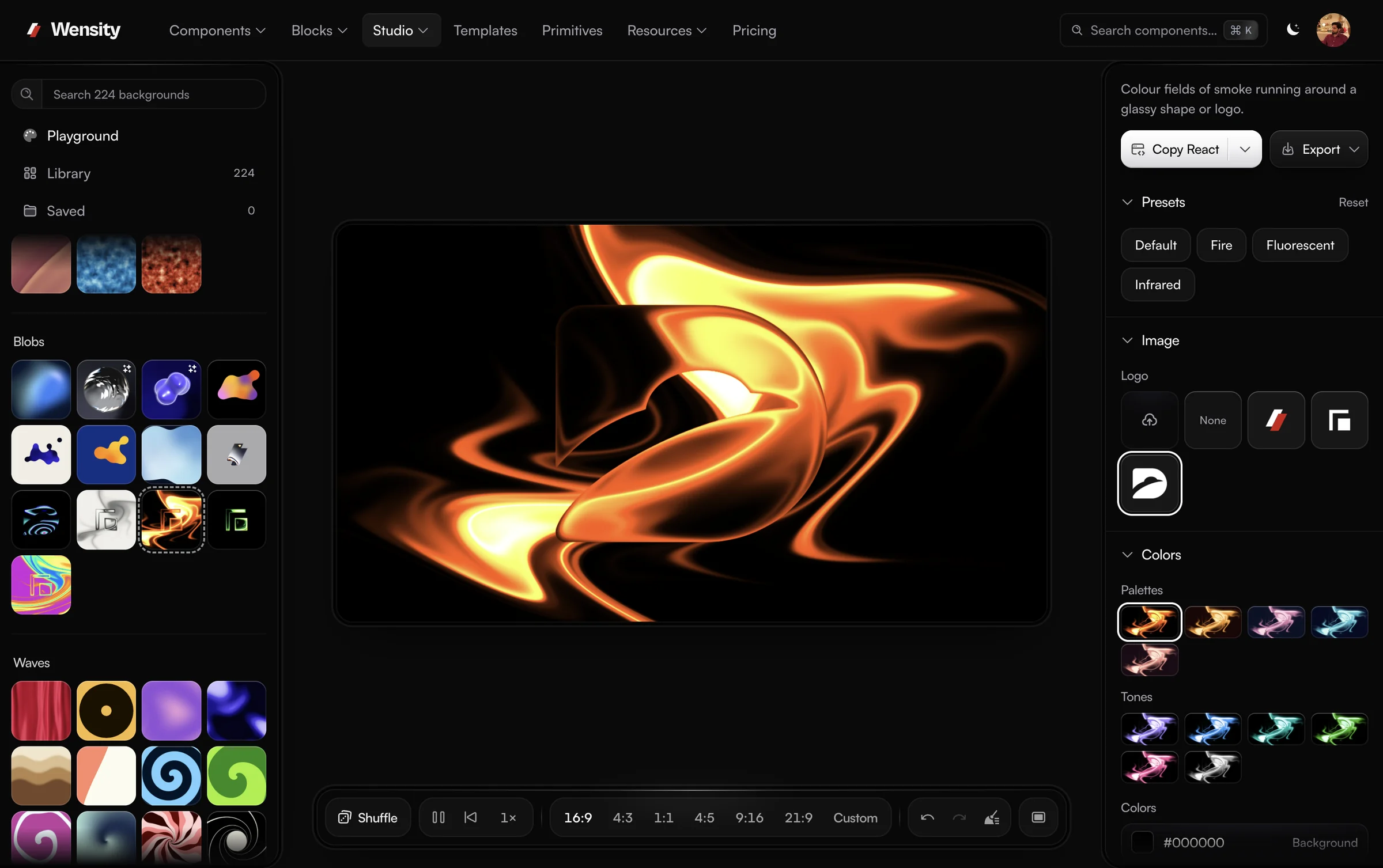
Task: Switch aspect ratio to 4:3
Action: [x=622, y=817]
